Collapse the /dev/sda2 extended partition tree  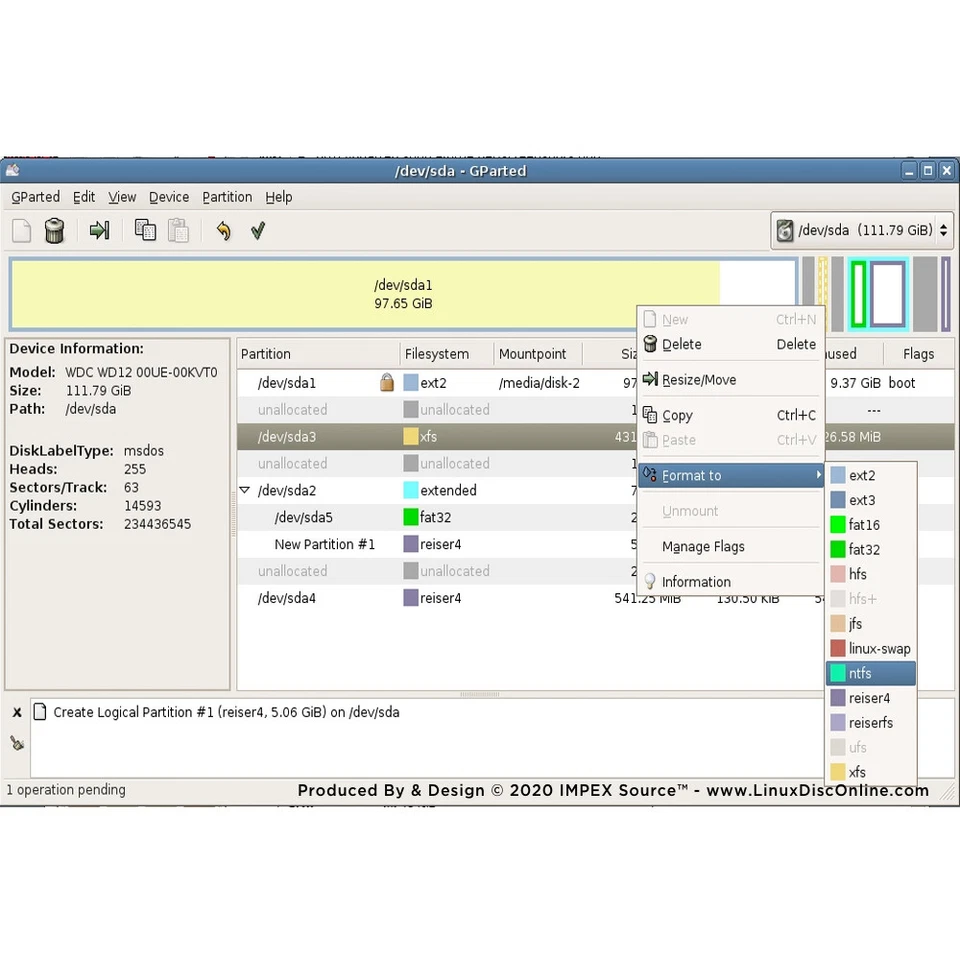tap(244, 490)
